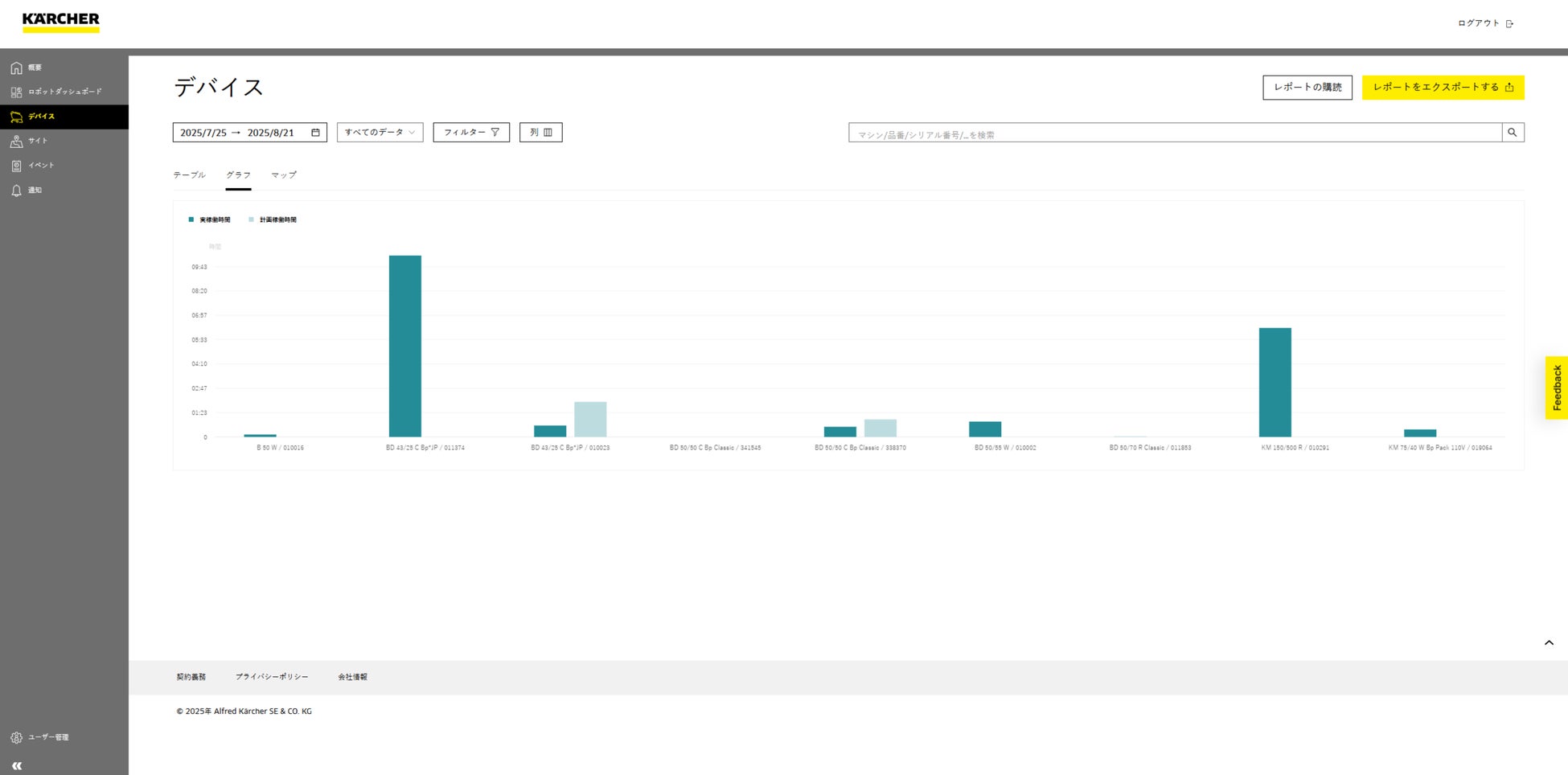Screen dimensions: 1568x775
Task: Click the Kärcher logo
Action: coord(61,22)
